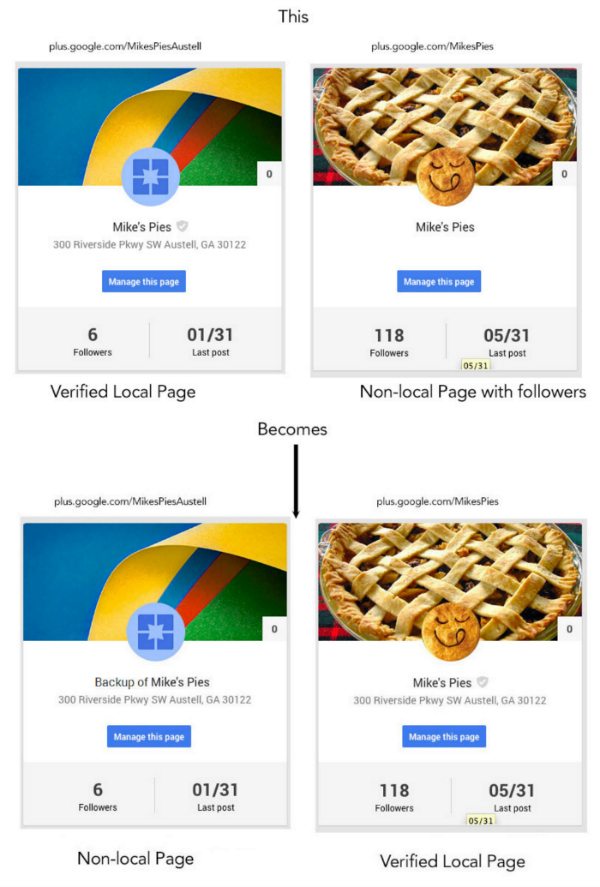Click the smiley pie avatar on the top-right card
This screenshot has height=887, width=600.
(x=445, y=177)
